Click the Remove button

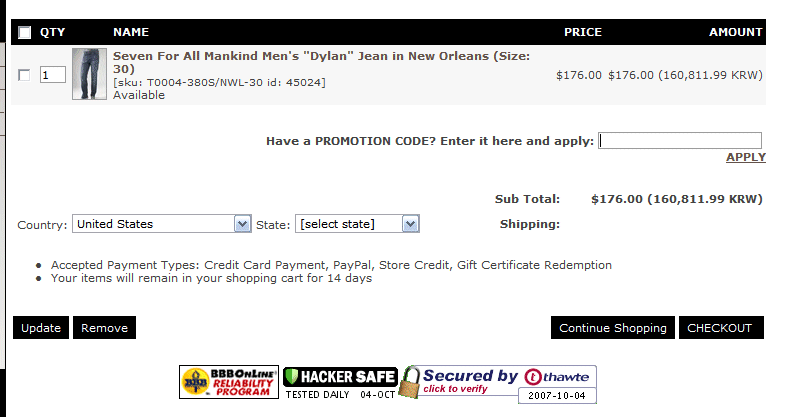[x=104, y=328]
